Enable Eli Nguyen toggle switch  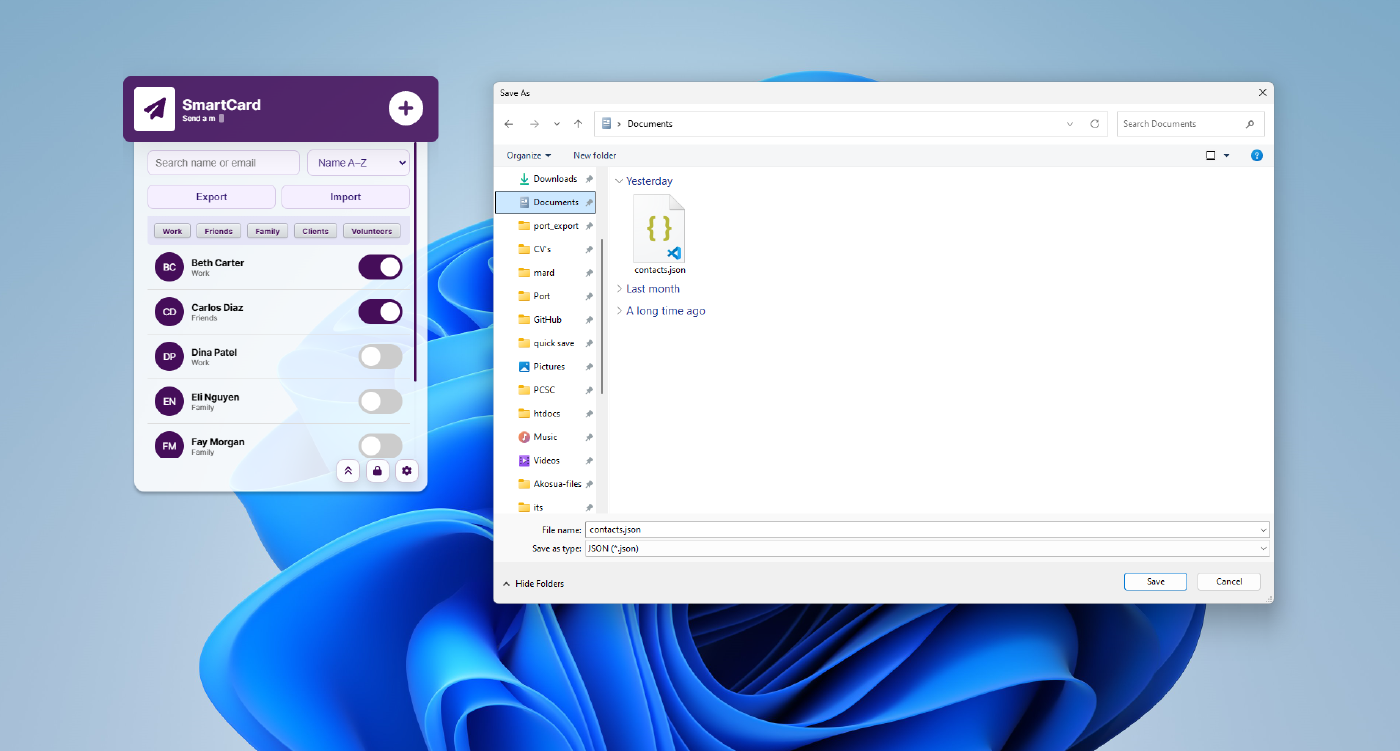pyautogui.click(x=380, y=402)
